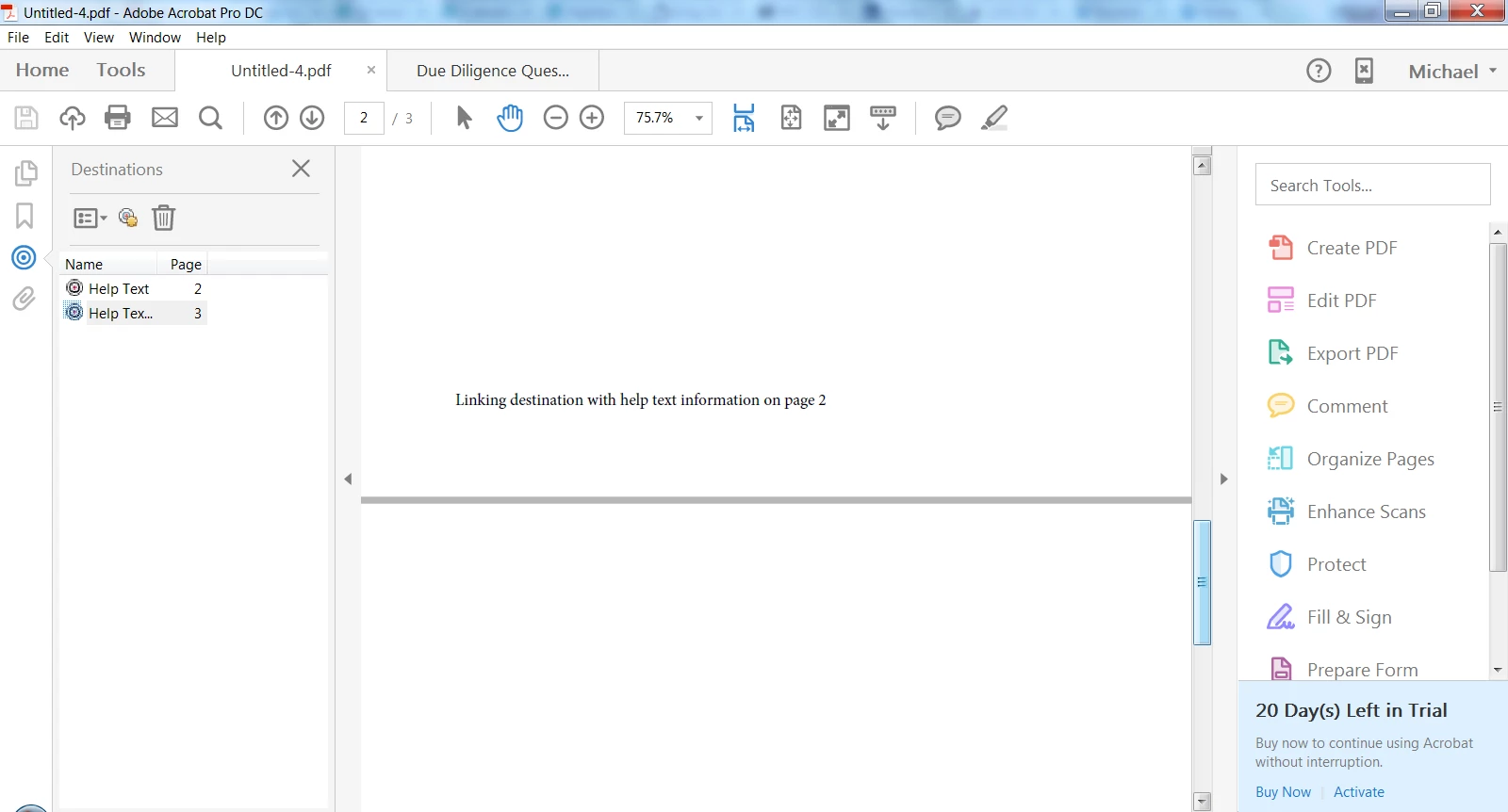1508x812 pixels.
Task: Click the document vertical scrollbar thumb
Action: coord(1202,582)
